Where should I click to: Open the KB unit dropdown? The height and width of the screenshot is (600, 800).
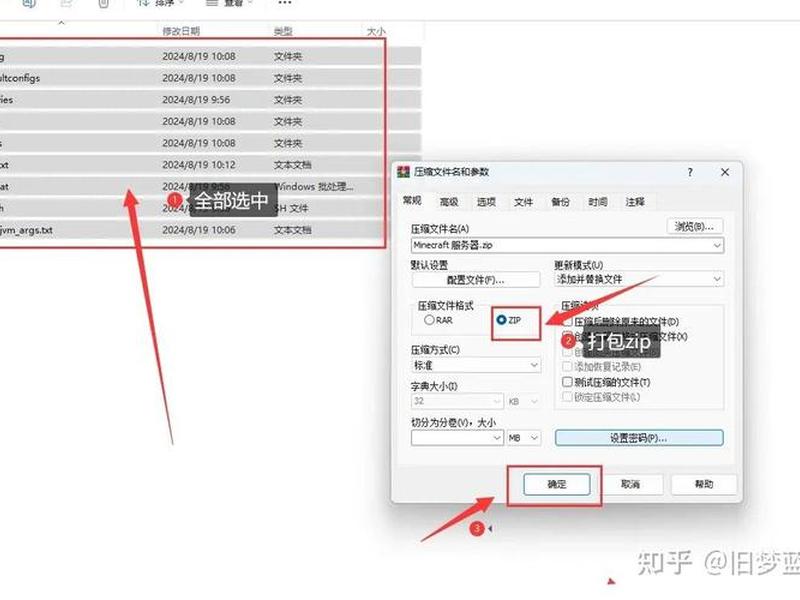point(523,402)
